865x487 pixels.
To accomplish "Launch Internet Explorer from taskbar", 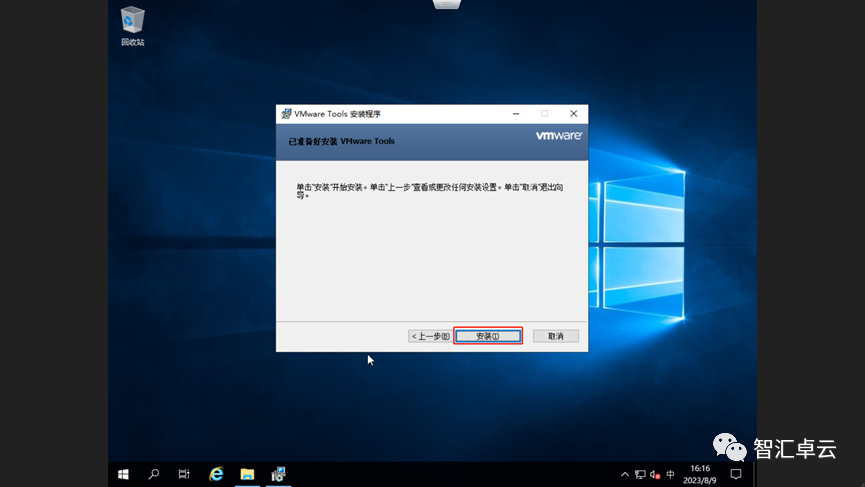I will (216, 474).
